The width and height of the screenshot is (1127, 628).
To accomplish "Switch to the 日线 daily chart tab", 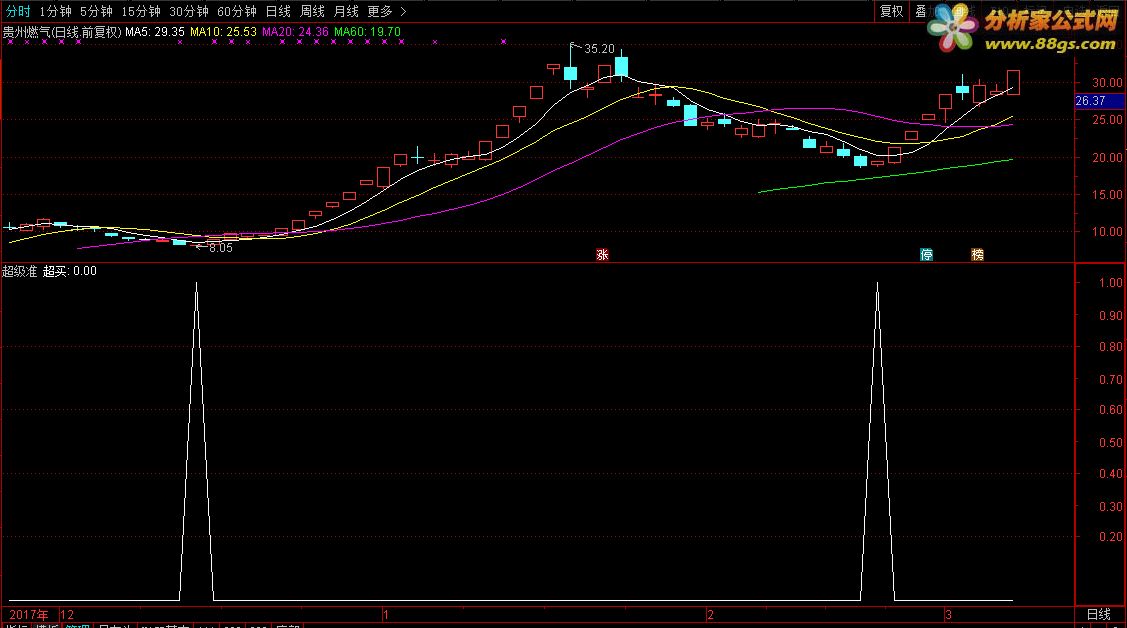I will point(278,11).
